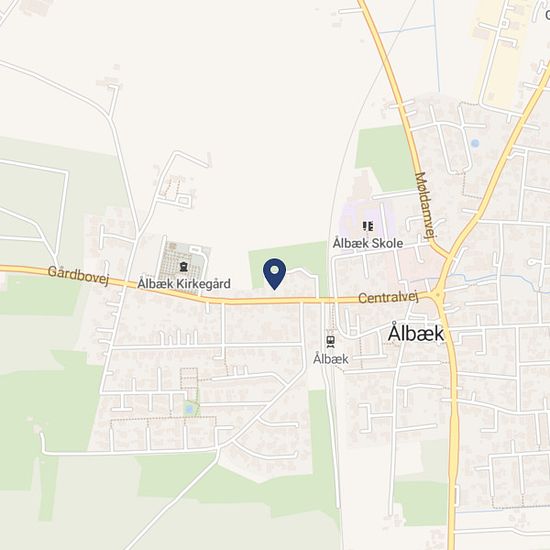The image size is (550, 550).
Task: Tap the Ålbæk Skole school icon
Action: tap(368, 226)
